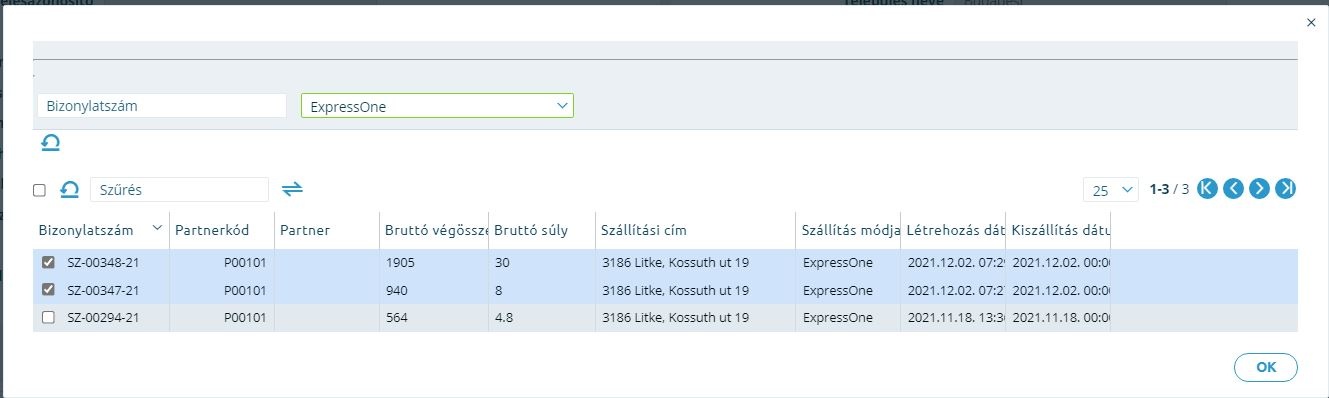Viewport: 1329px width, 398px height.
Task: Uncheck the SZ-00347-21 row checkbox
Action: [x=48, y=290]
